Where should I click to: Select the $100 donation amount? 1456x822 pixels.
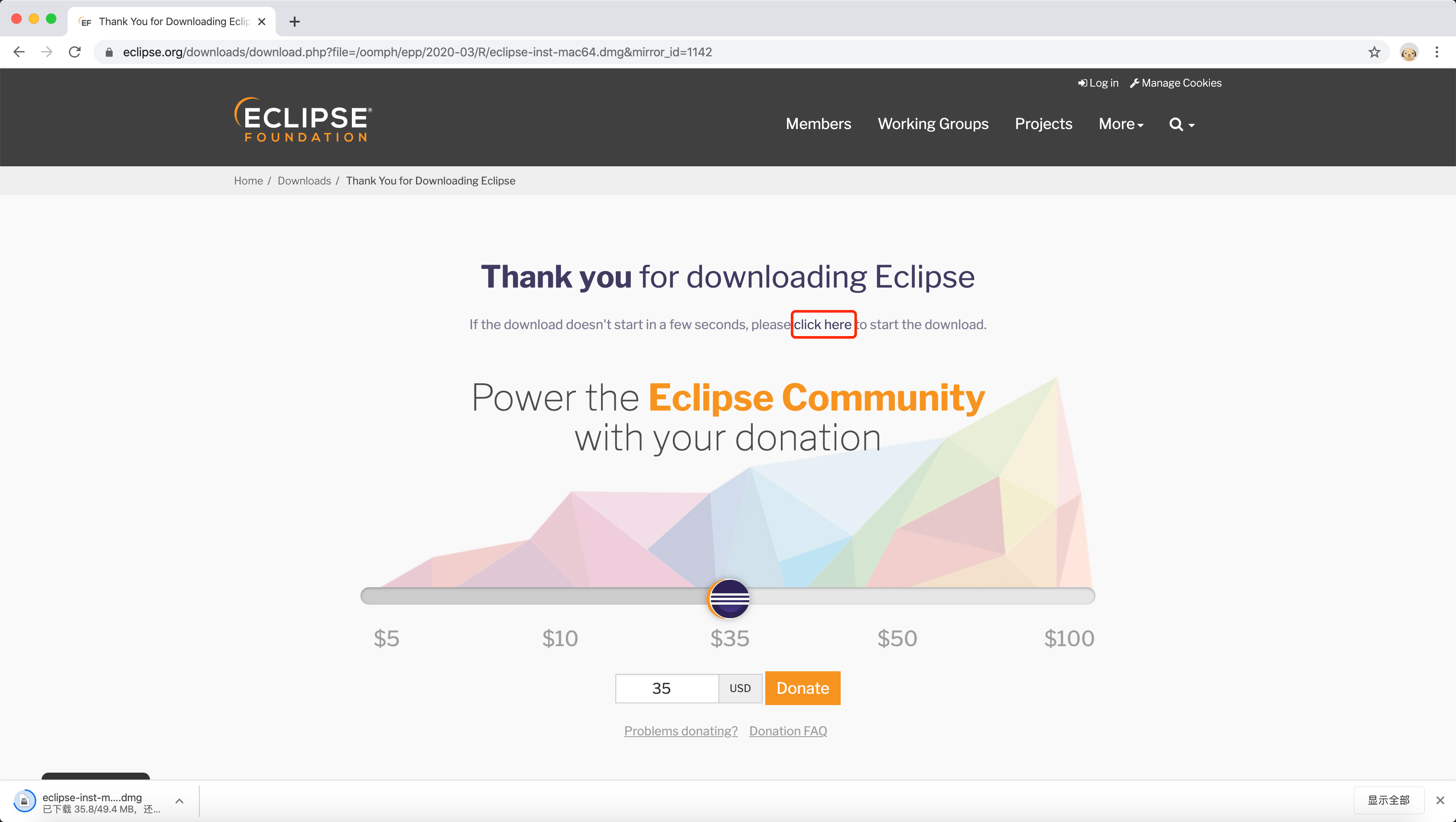point(1069,638)
